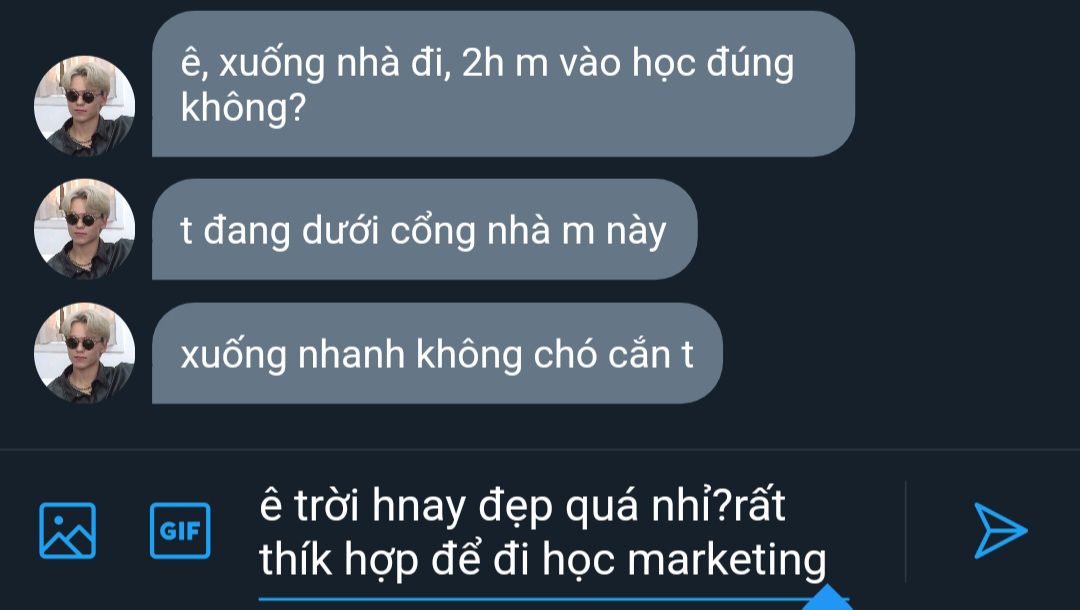Tap avatar beside 't đang dưới cổng' message
Viewport: 1080px width, 610px height.
click(x=84, y=229)
